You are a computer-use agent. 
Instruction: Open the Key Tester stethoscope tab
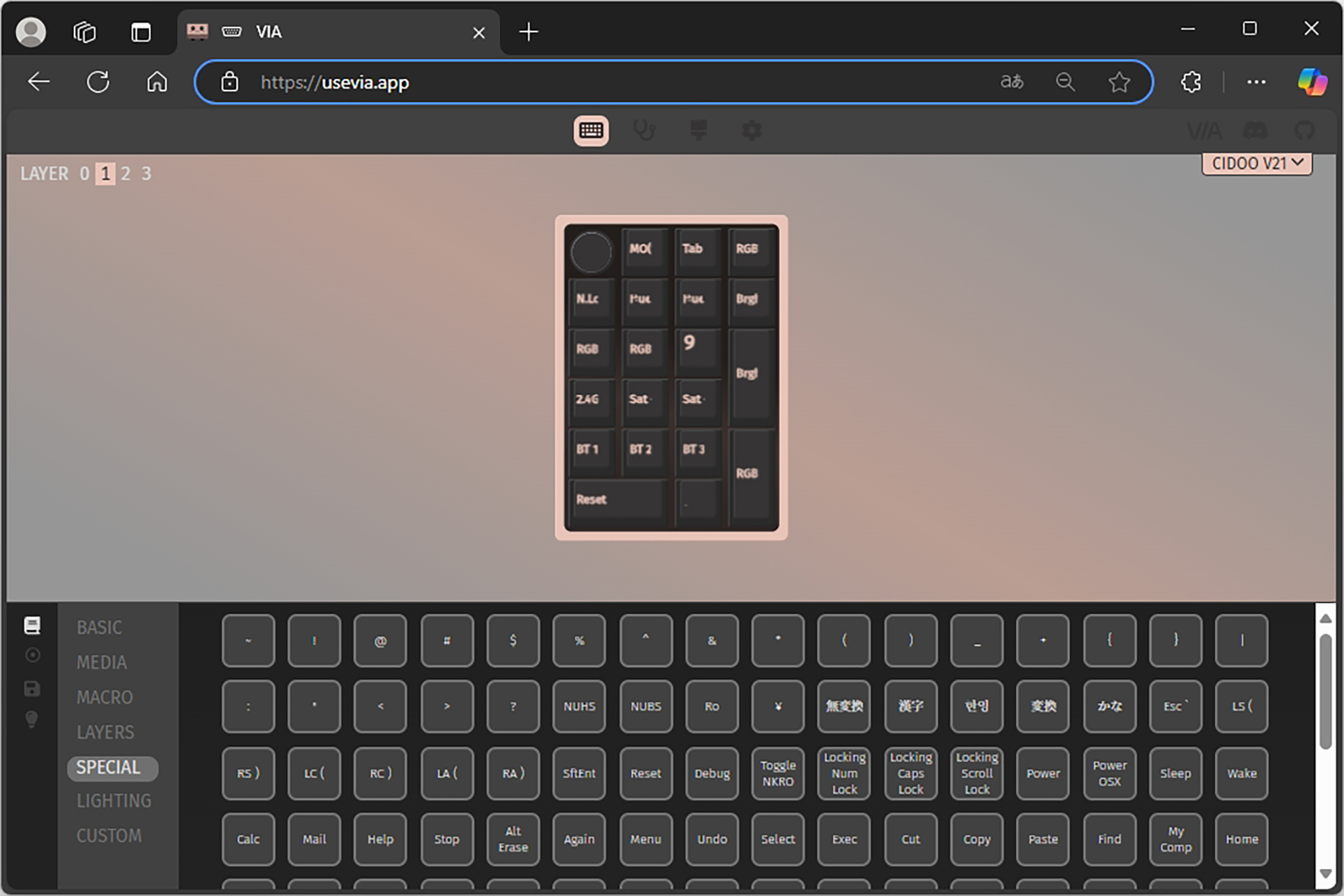pyautogui.click(x=644, y=130)
